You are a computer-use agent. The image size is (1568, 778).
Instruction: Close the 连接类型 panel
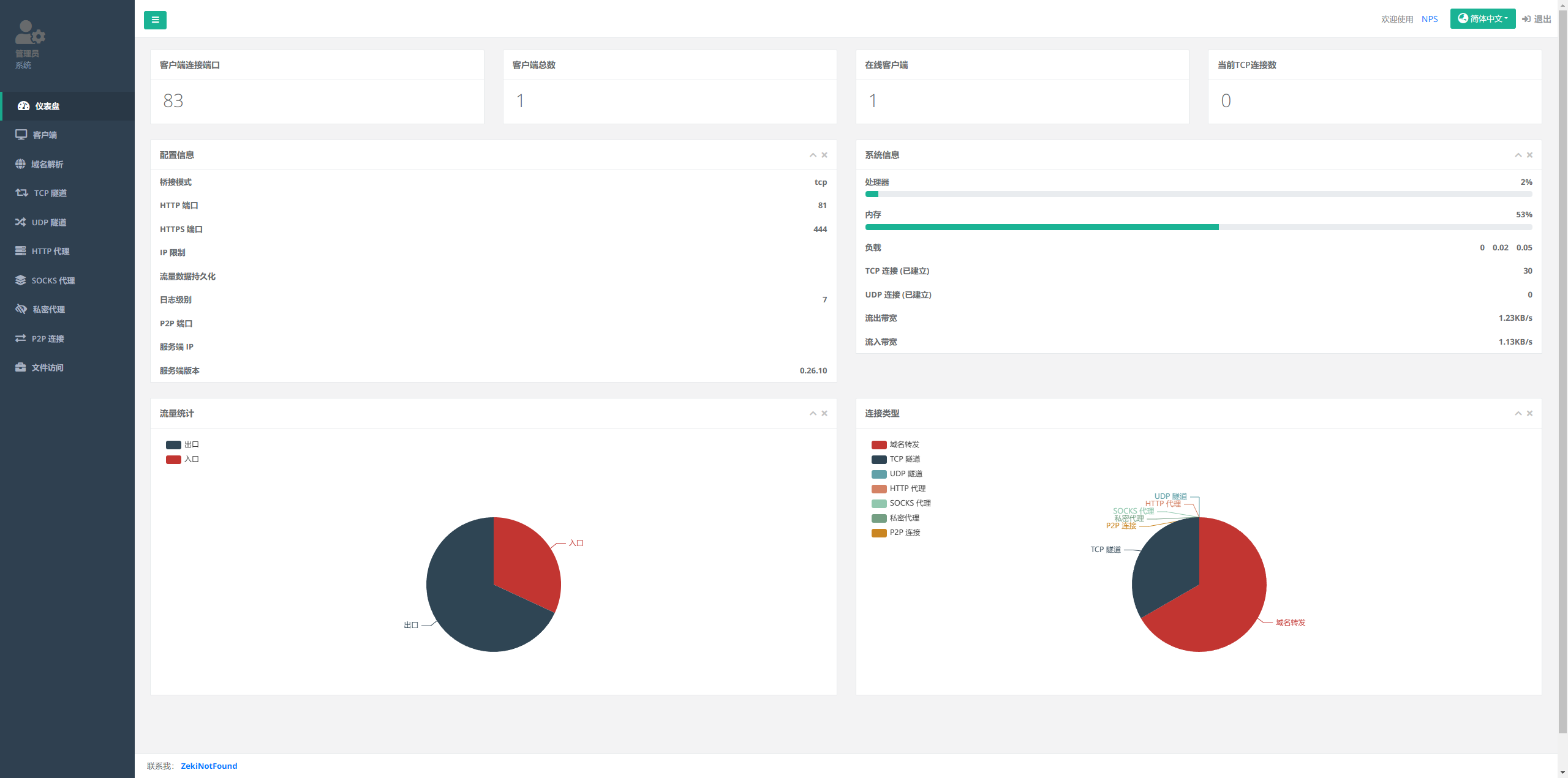[1529, 413]
